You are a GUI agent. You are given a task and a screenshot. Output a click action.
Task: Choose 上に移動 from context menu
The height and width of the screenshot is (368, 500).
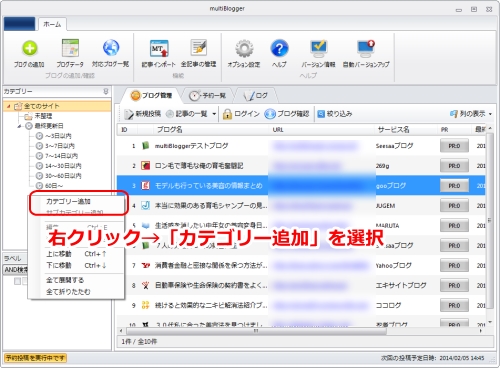tap(76, 254)
